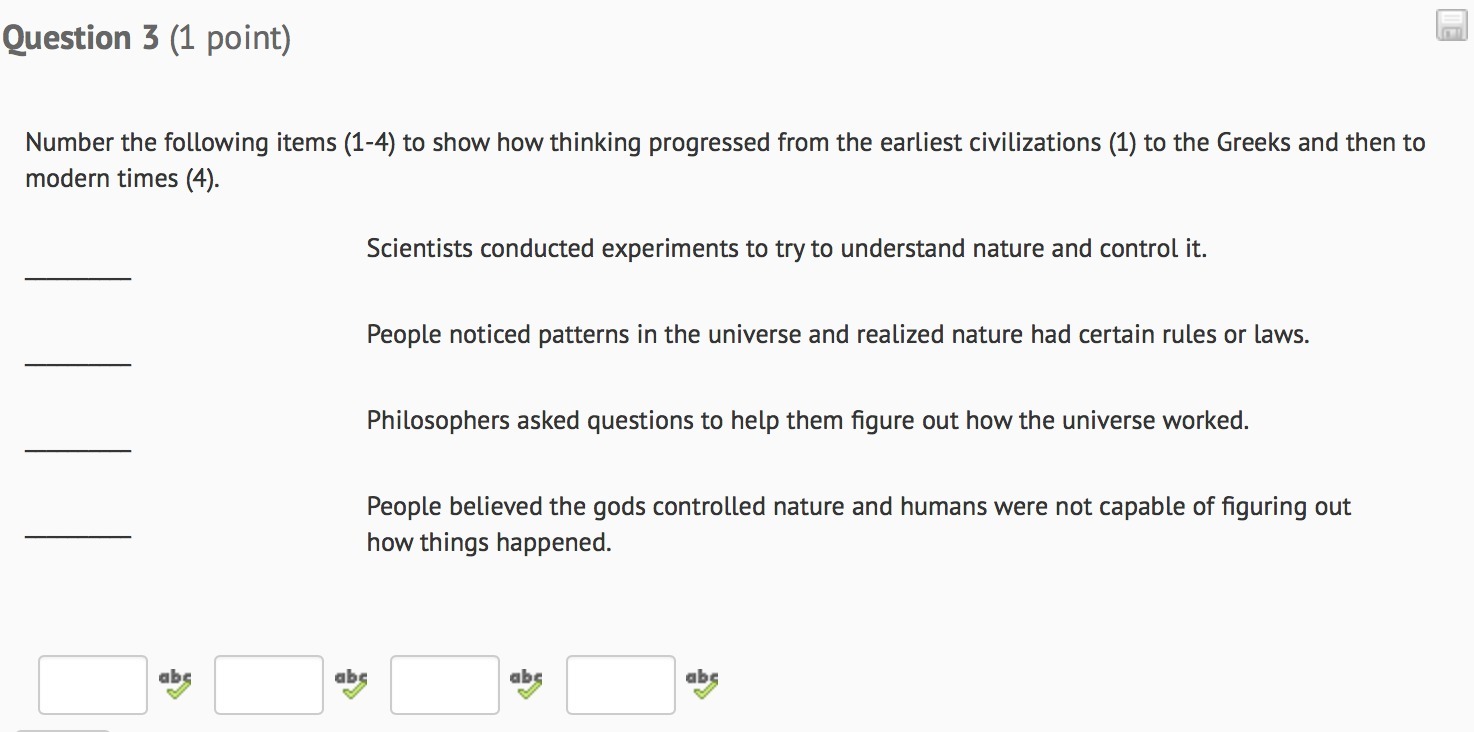The image size is (1474, 732).
Task: Run spell check beside first answer box
Action: 175,683
